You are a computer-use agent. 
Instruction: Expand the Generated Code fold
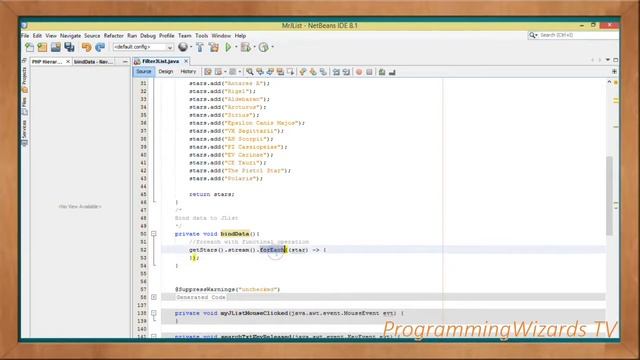(154, 297)
